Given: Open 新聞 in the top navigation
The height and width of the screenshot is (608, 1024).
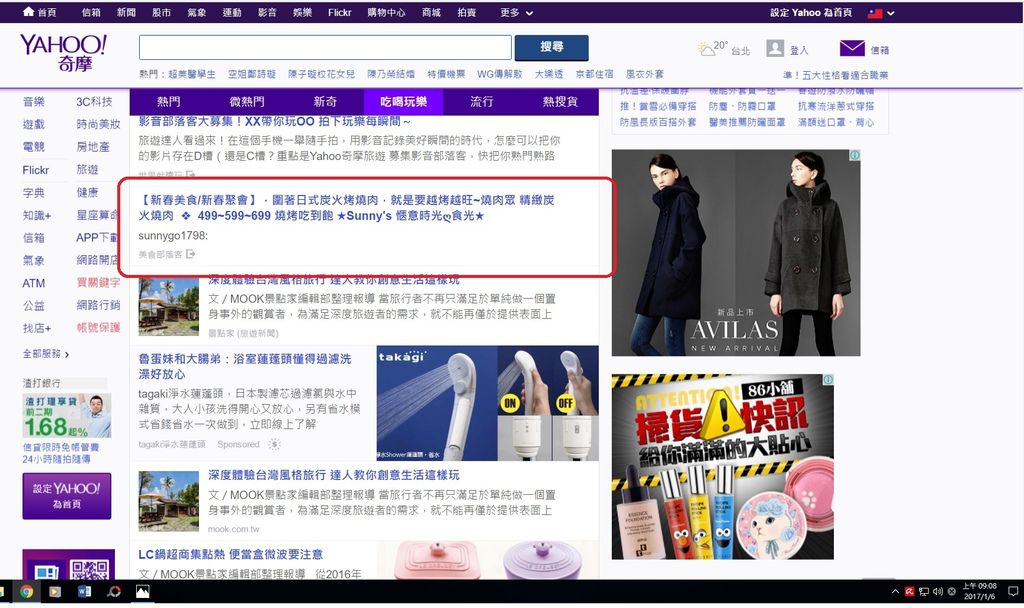Looking at the screenshot, I should tap(126, 12).
